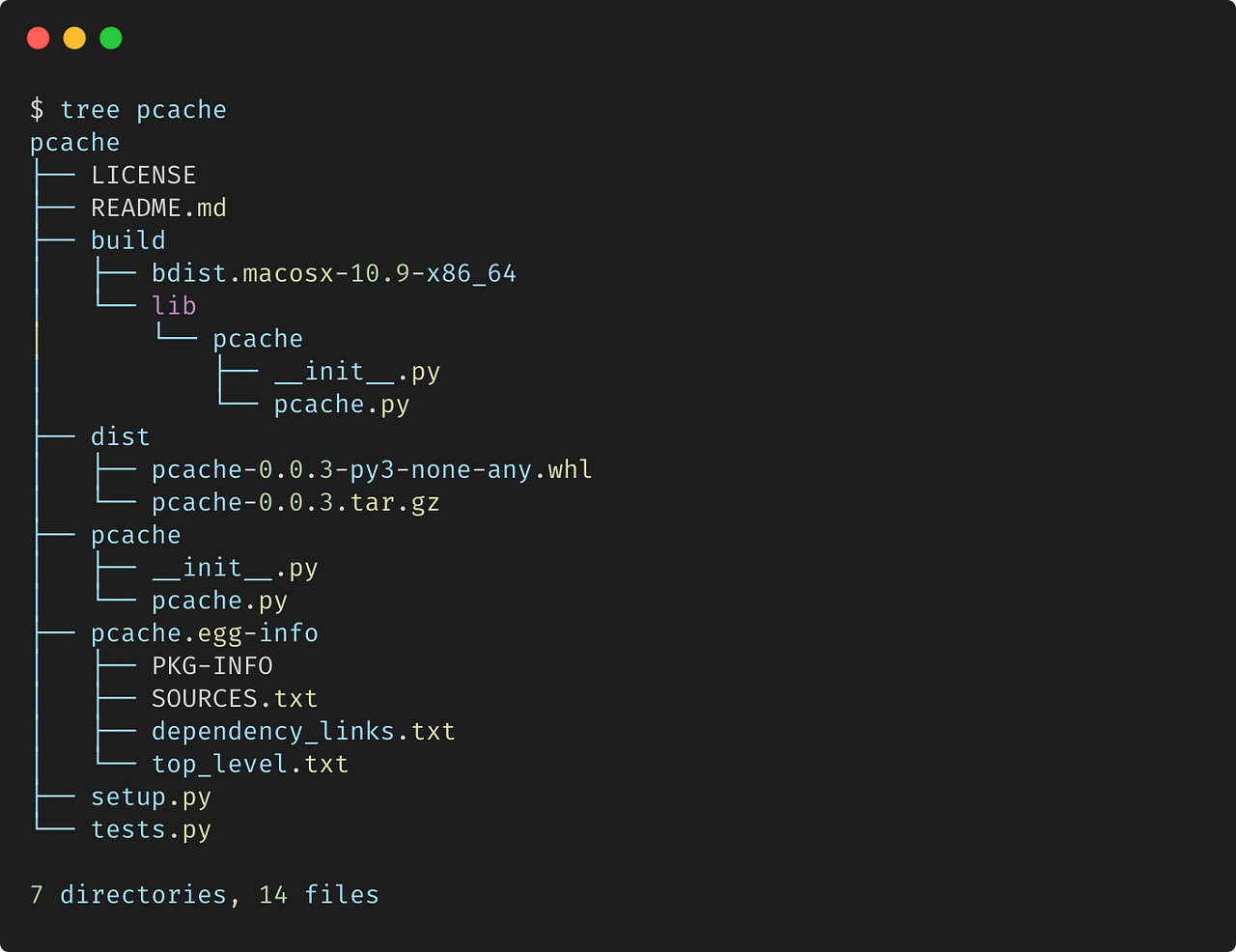
Task: Select the pcache.egg-info directory
Action: point(205,632)
